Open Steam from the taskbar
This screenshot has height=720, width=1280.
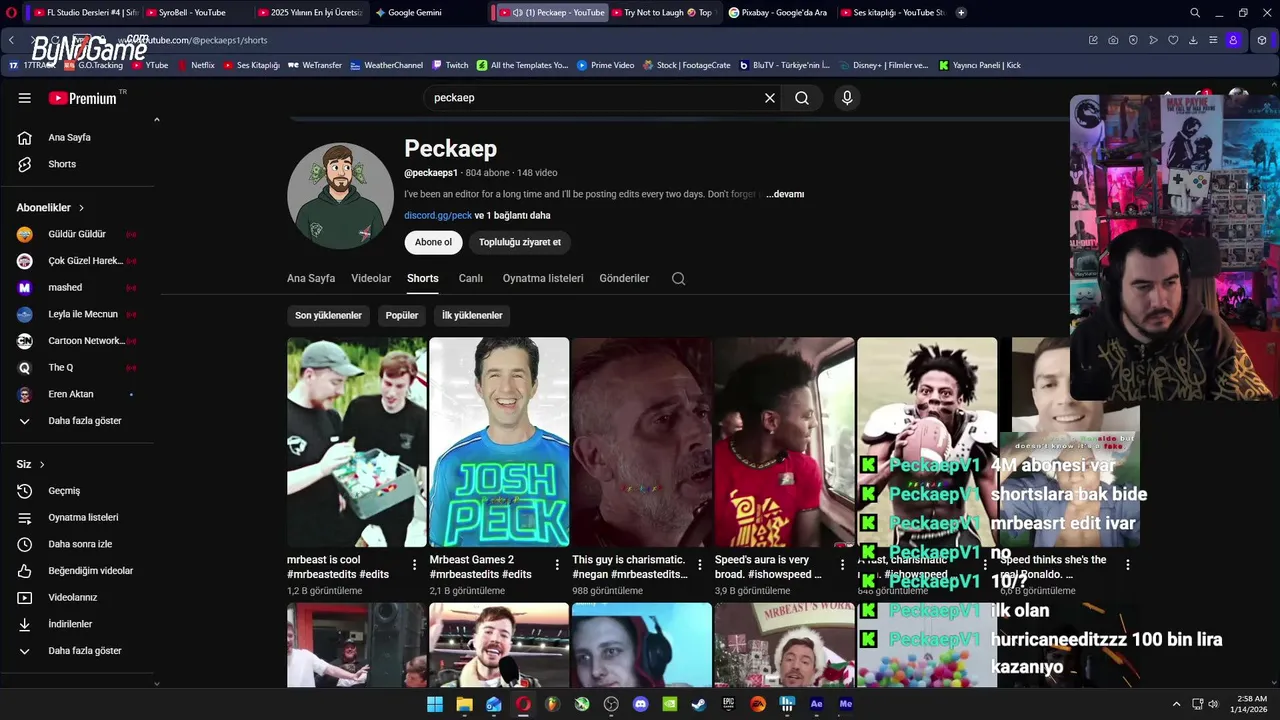click(x=699, y=704)
